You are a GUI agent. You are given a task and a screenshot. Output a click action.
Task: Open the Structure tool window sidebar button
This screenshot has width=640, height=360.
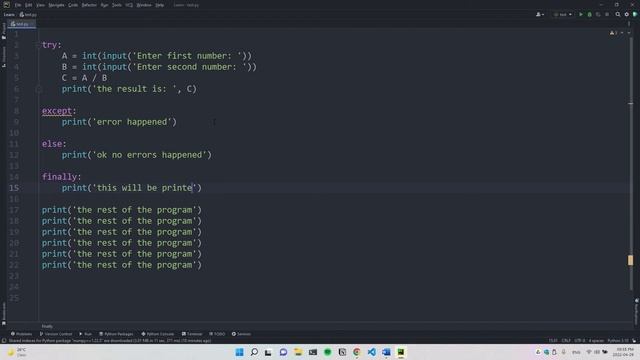(4, 56)
